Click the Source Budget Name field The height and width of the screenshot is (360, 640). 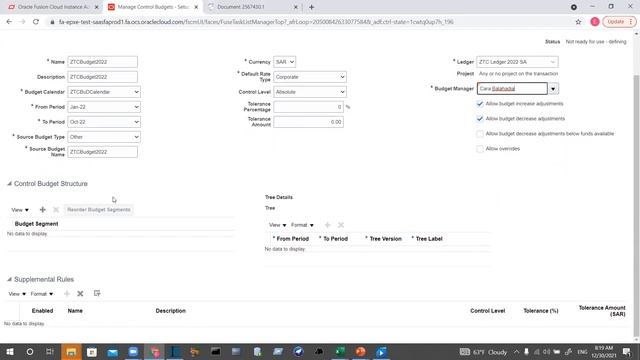(x=102, y=152)
